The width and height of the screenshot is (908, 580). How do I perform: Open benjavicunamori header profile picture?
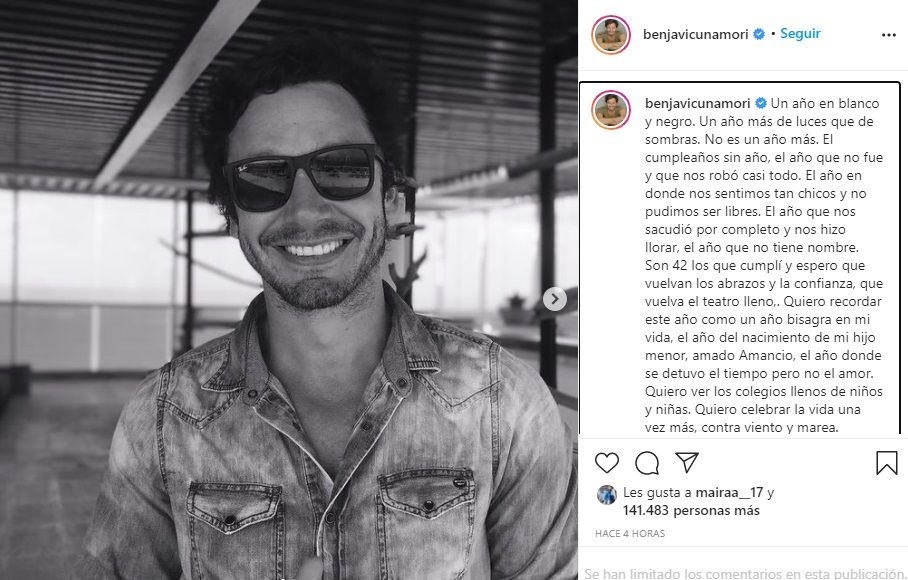pyautogui.click(x=611, y=35)
